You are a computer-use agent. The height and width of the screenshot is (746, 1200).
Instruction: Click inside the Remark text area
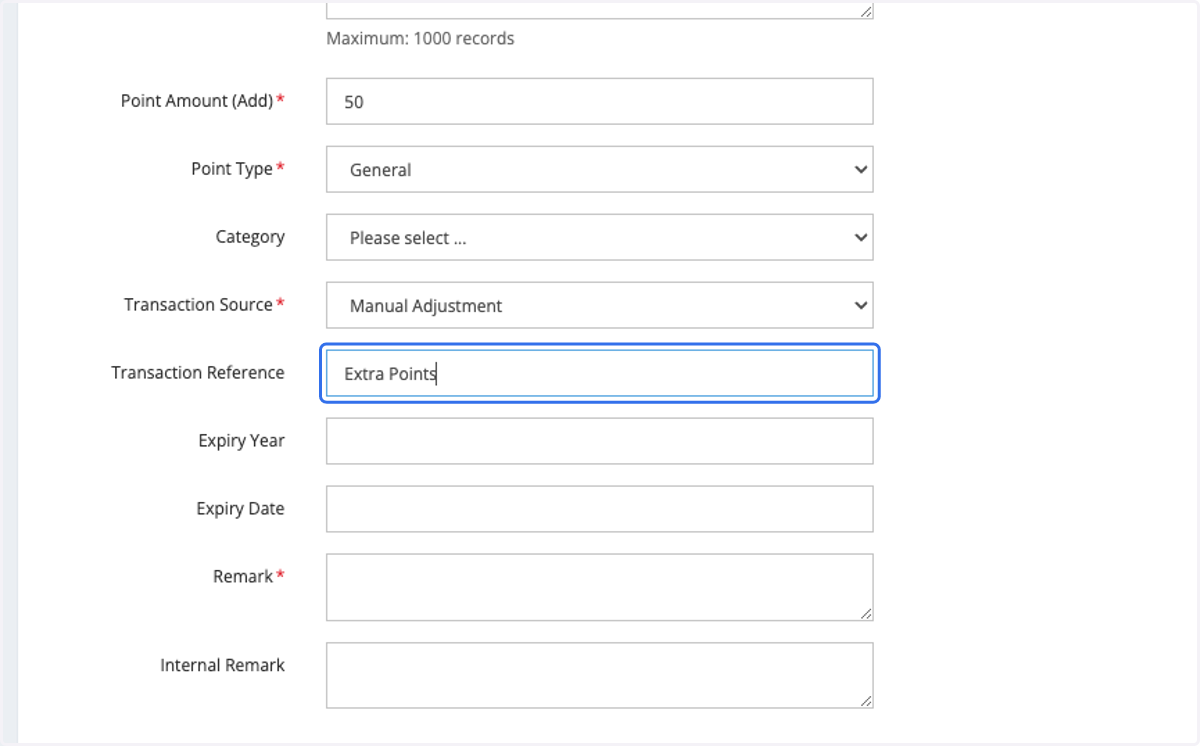click(x=599, y=587)
